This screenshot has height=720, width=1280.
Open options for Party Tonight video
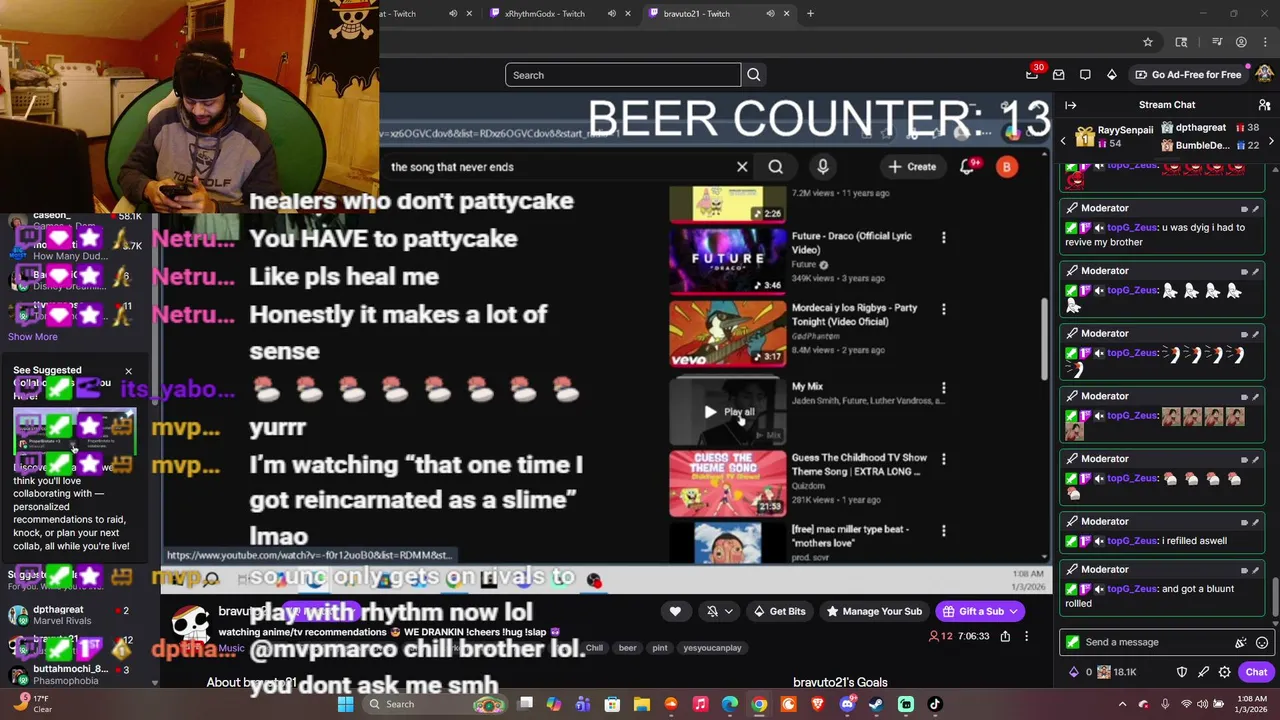943,309
